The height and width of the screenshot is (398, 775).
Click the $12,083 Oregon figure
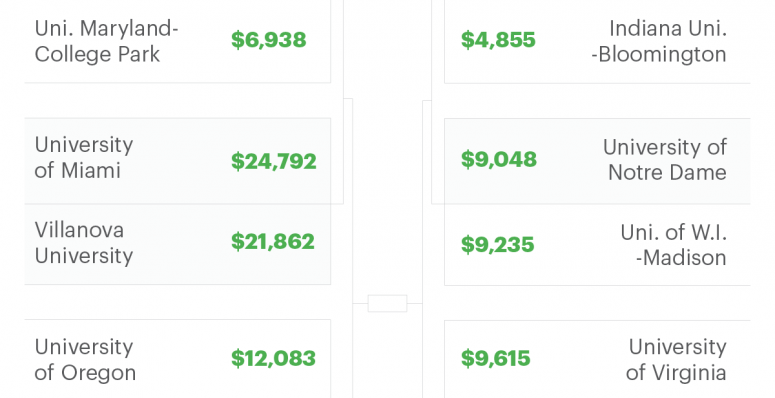[x=273, y=358]
